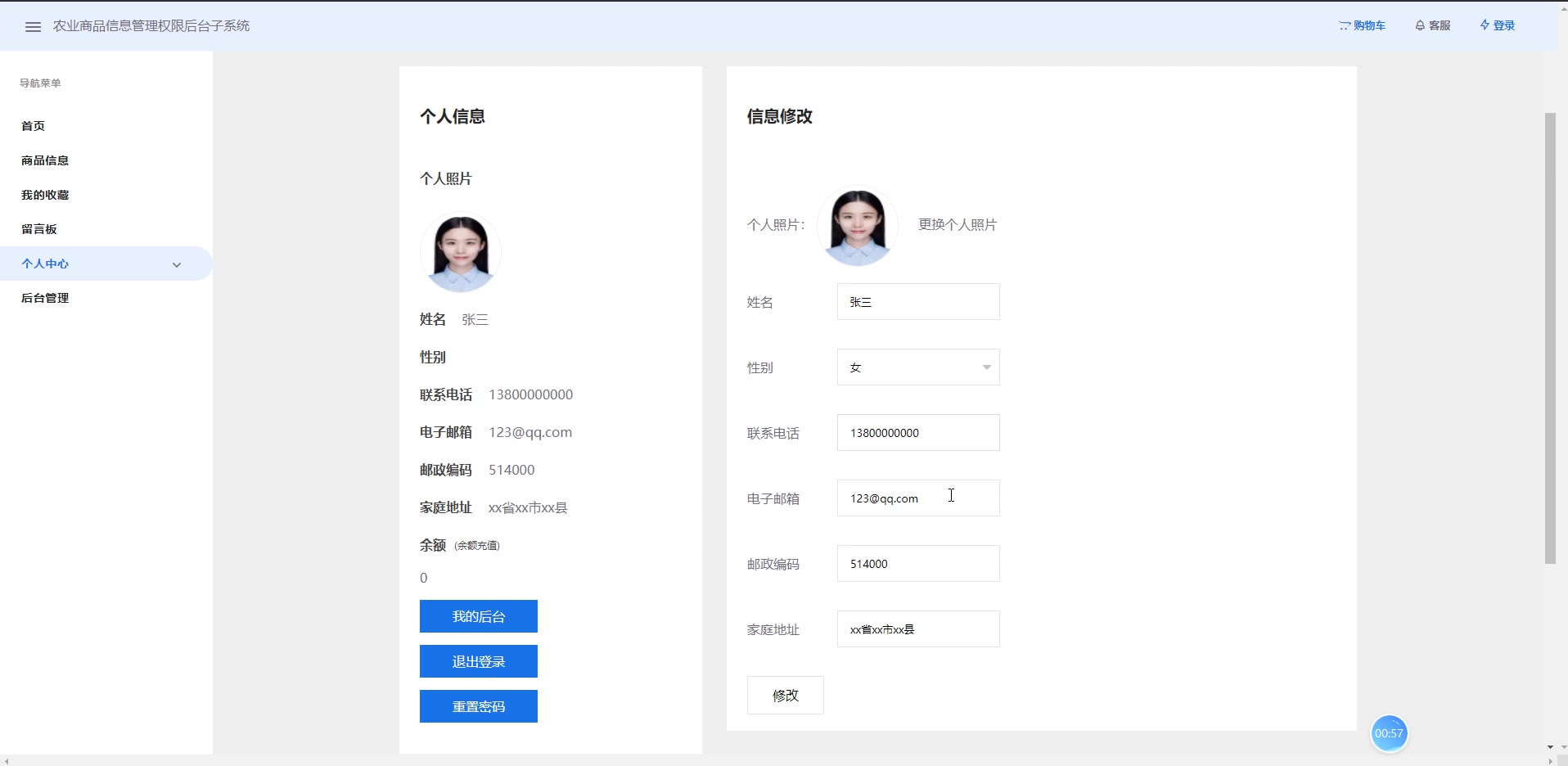The image size is (1568, 766).
Task: Click the name 张三 in 个人信息 panel
Action: click(x=475, y=319)
